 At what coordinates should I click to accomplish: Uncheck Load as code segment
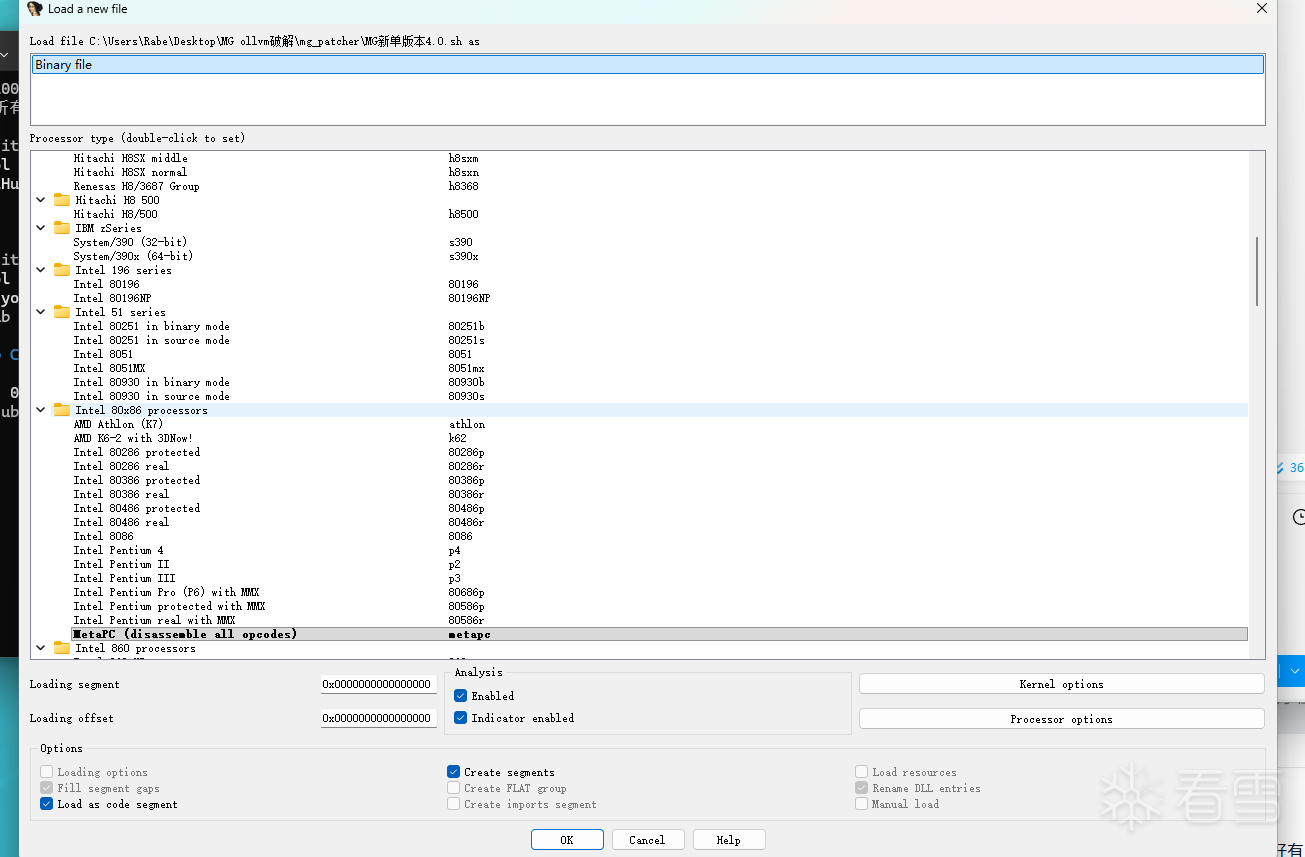pyautogui.click(x=47, y=804)
